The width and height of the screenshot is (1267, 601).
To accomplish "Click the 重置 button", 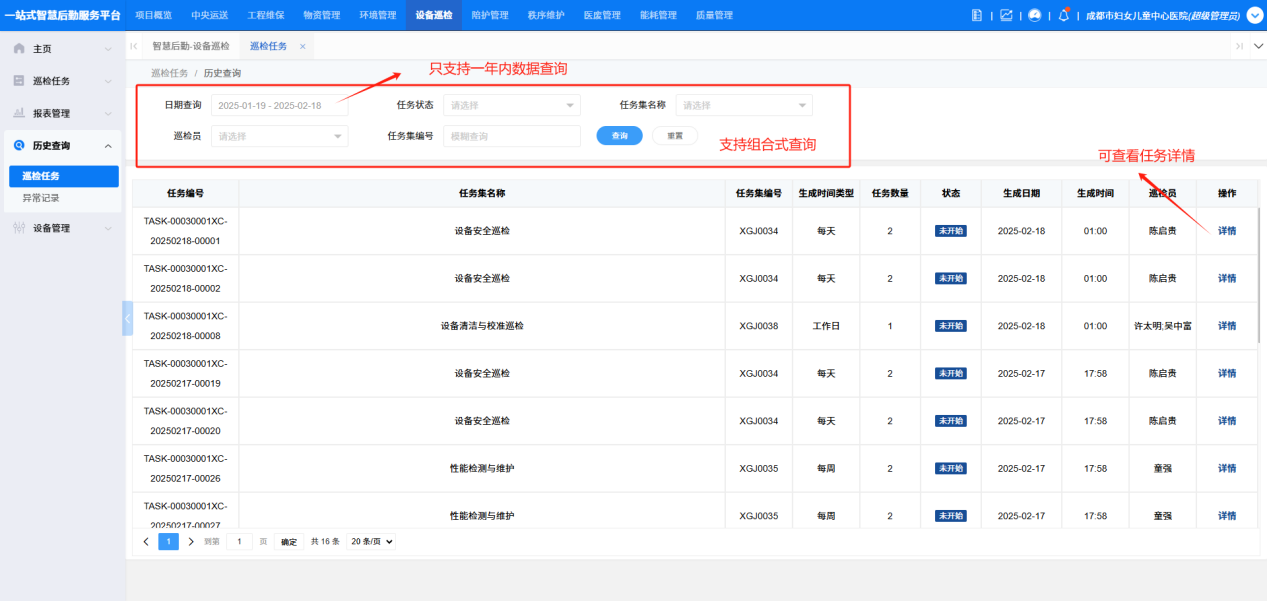I will (x=675, y=135).
